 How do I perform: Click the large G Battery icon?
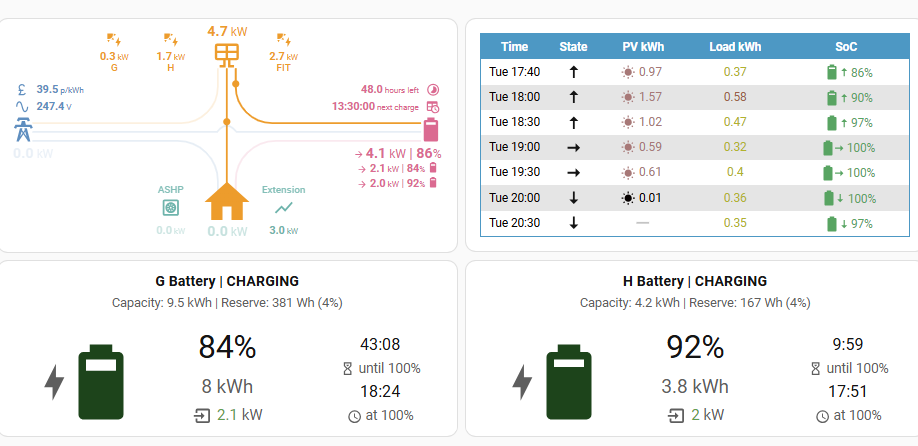tap(101, 381)
